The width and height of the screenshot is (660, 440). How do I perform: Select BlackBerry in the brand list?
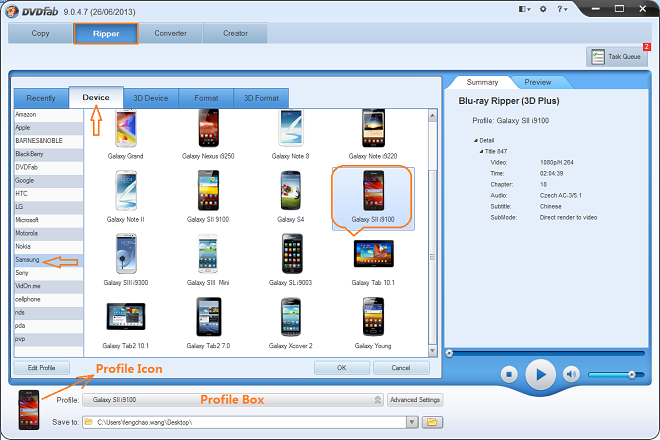click(x=48, y=154)
